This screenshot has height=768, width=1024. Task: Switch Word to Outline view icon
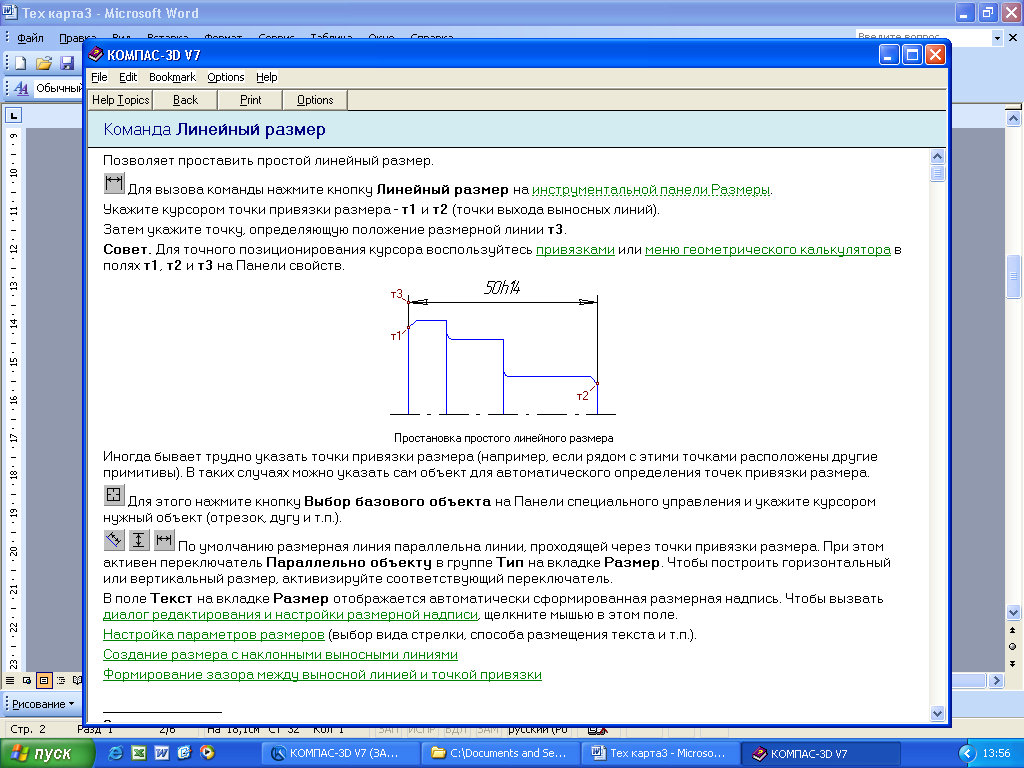61,680
